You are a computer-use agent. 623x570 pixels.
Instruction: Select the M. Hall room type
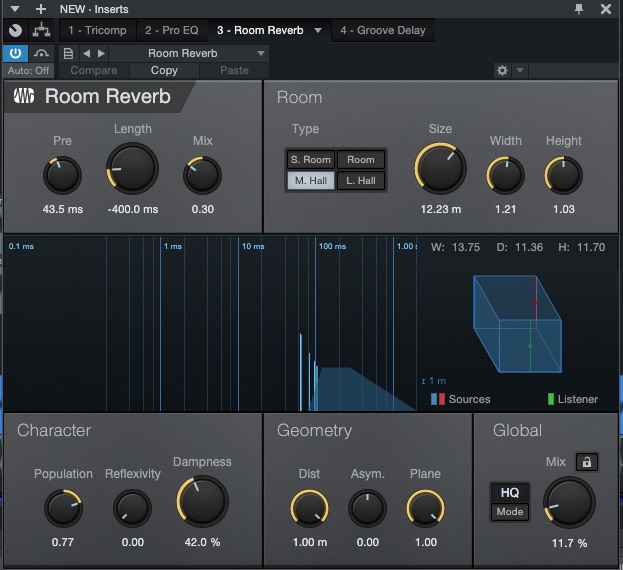click(x=311, y=181)
